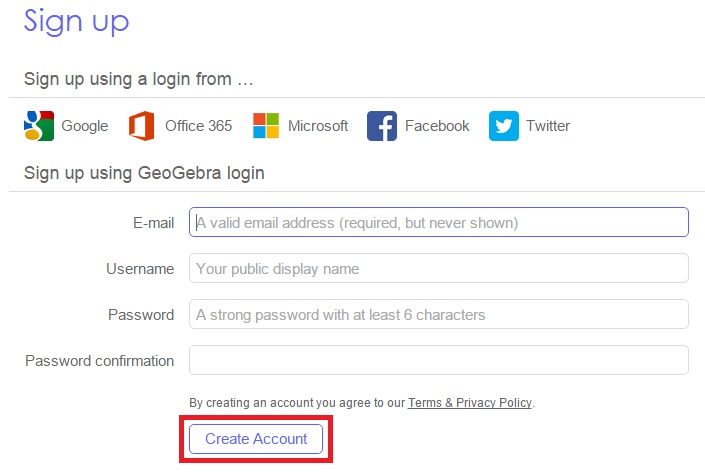Click the Username field label

click(x=140, y=269)
